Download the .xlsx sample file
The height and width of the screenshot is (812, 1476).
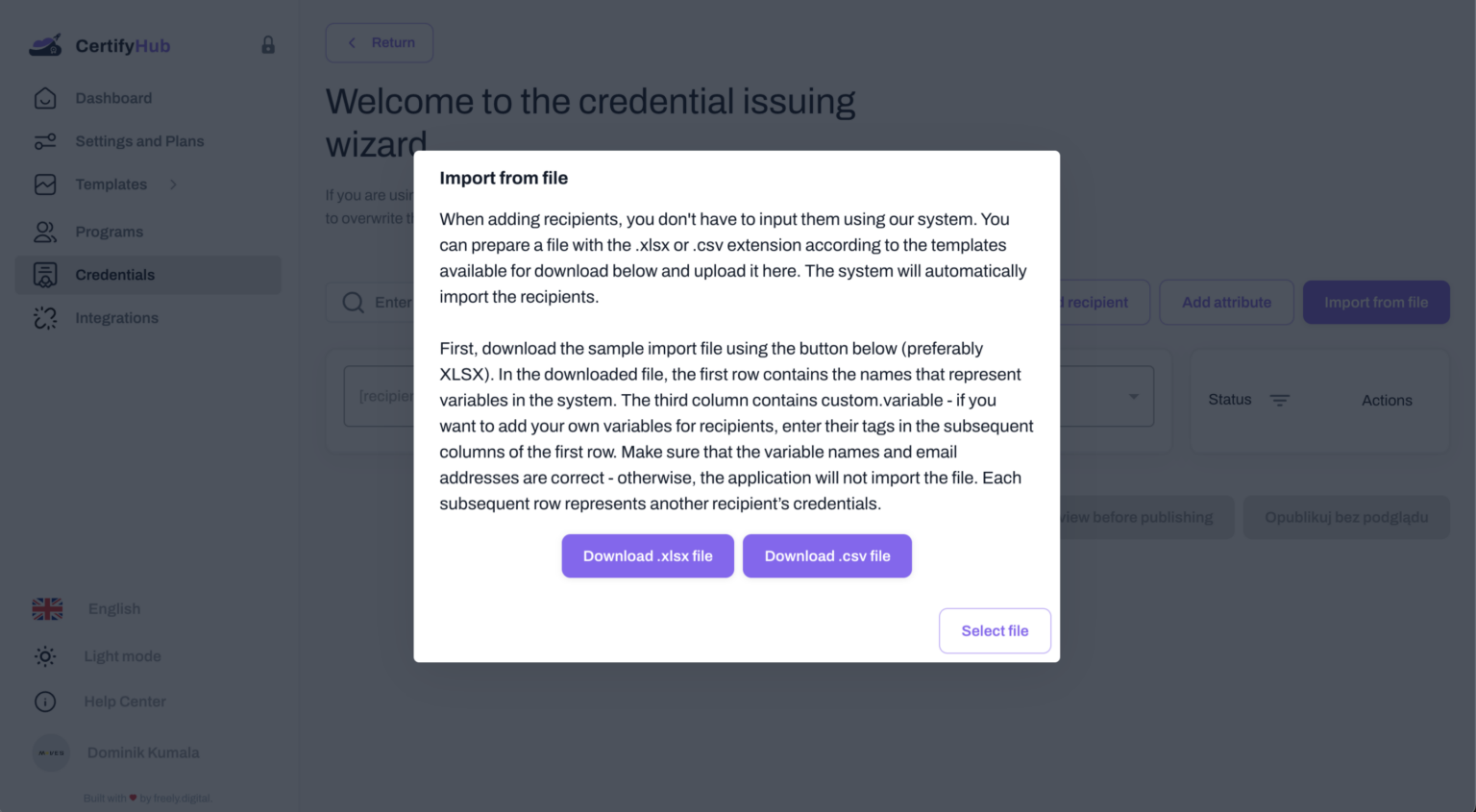648,556
